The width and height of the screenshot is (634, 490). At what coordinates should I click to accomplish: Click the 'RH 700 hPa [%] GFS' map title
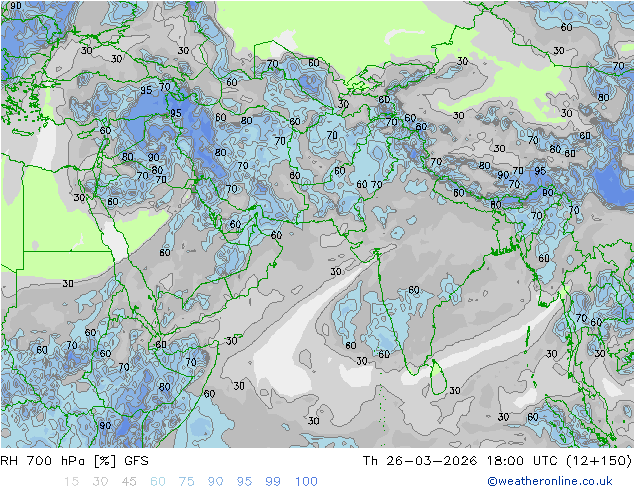coord(74,461)
